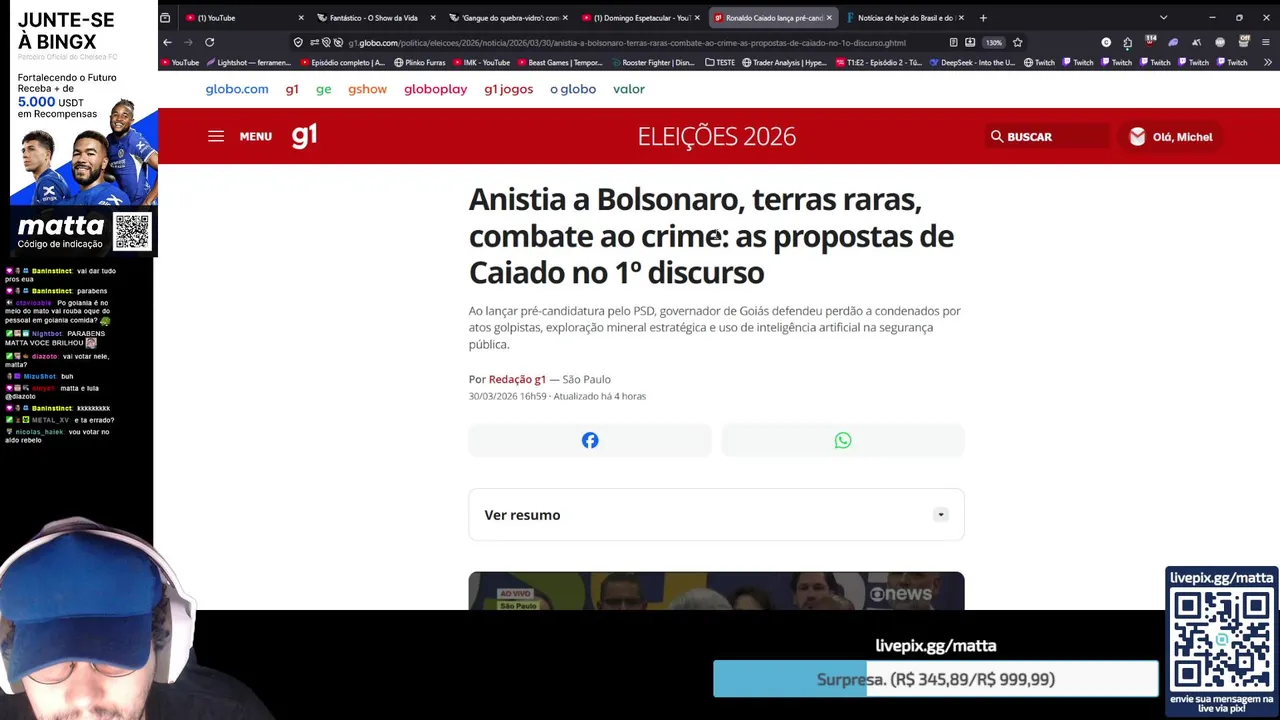
Task: Open Episódio completo bookmark
Action: (343, 62)
